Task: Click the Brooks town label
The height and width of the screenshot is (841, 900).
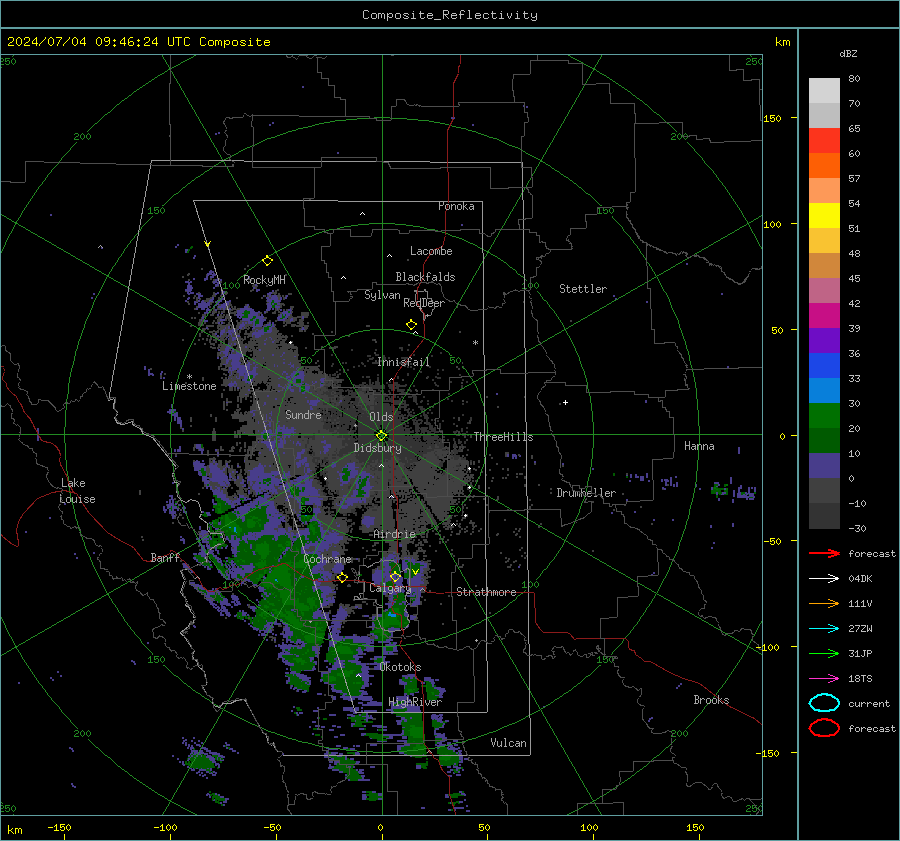Action: (x=711, y=700)
